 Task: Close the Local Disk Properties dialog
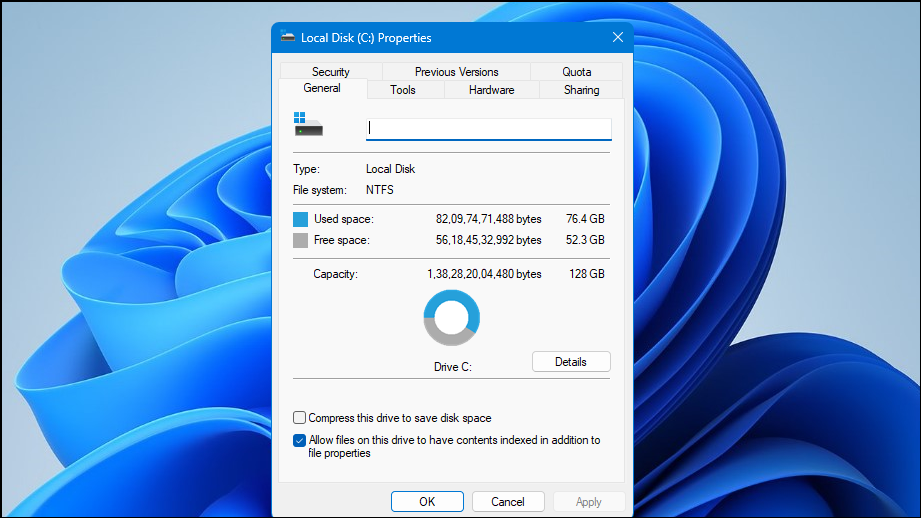[617, 37]
